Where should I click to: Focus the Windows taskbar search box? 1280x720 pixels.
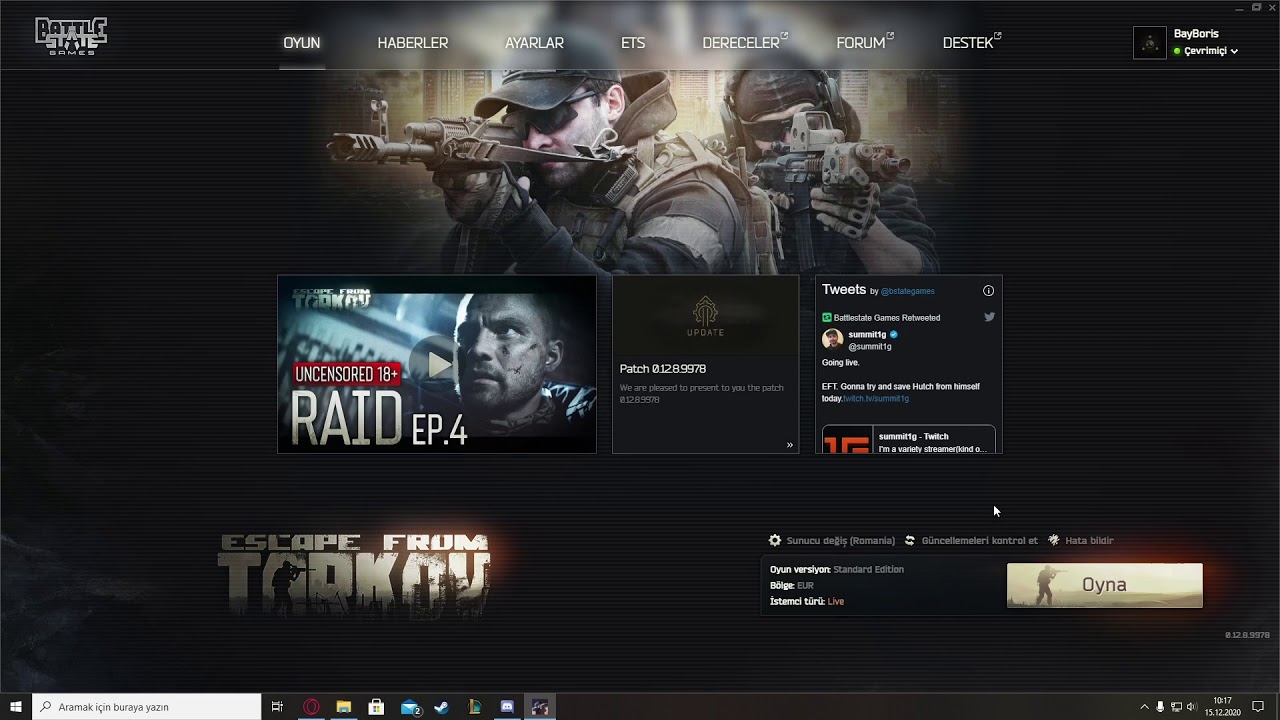tap(147, 707)
